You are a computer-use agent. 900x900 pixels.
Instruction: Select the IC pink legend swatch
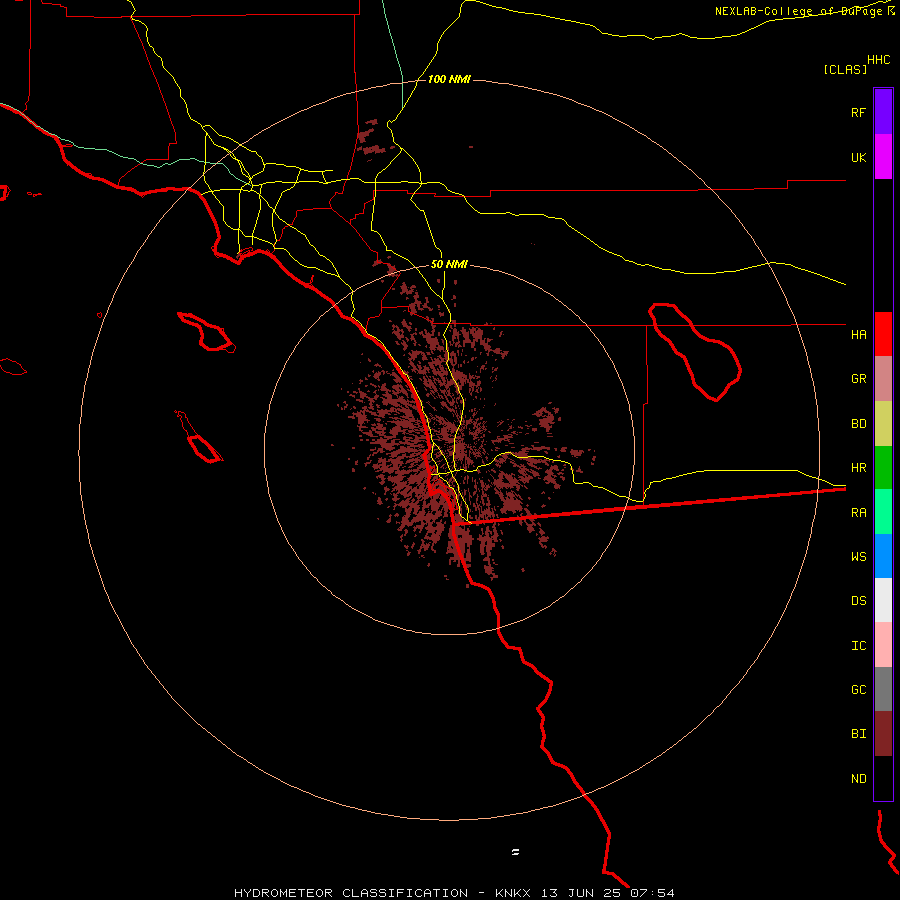point(883,645)
